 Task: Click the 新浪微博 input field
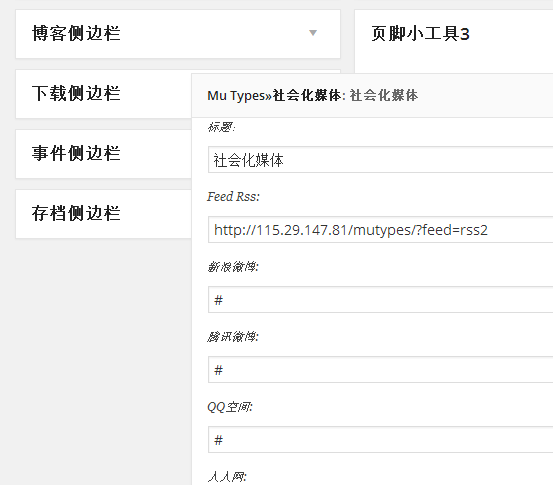tap(381, 300)
